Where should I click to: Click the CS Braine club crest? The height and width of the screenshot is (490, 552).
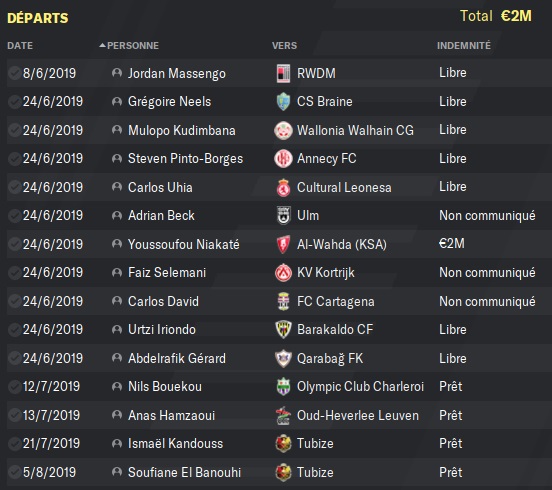click(283, 102)
